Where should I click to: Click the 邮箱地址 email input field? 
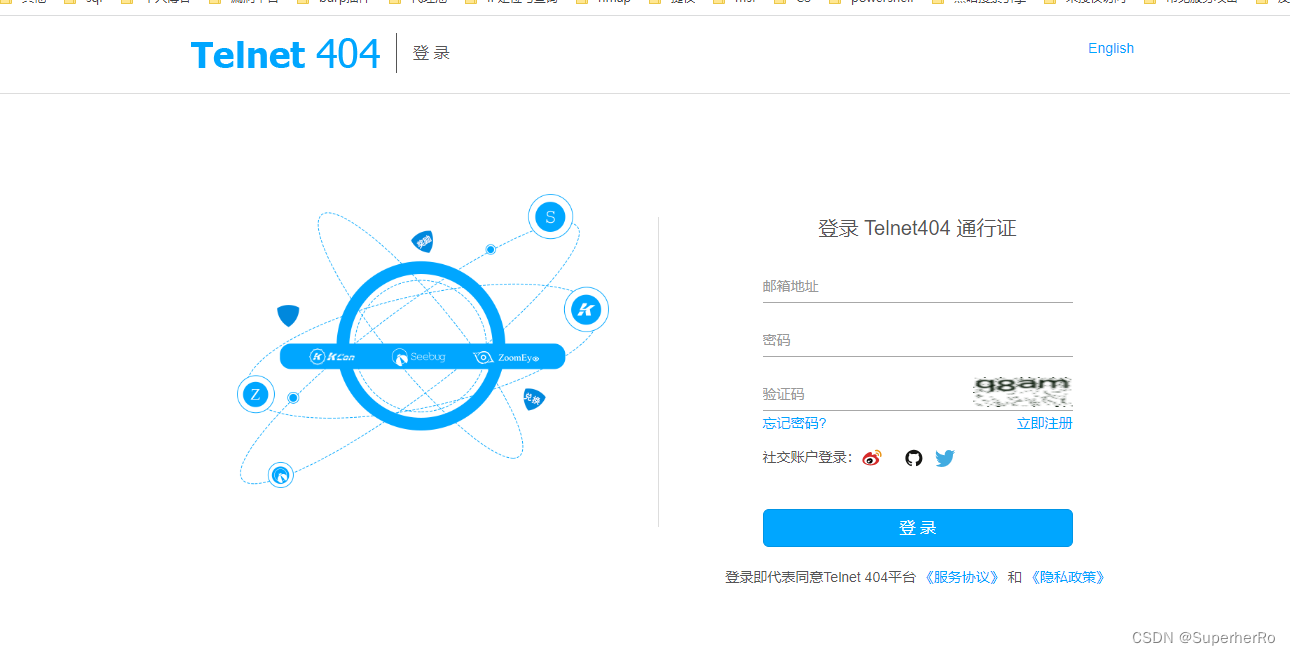[x=917, y=286]
